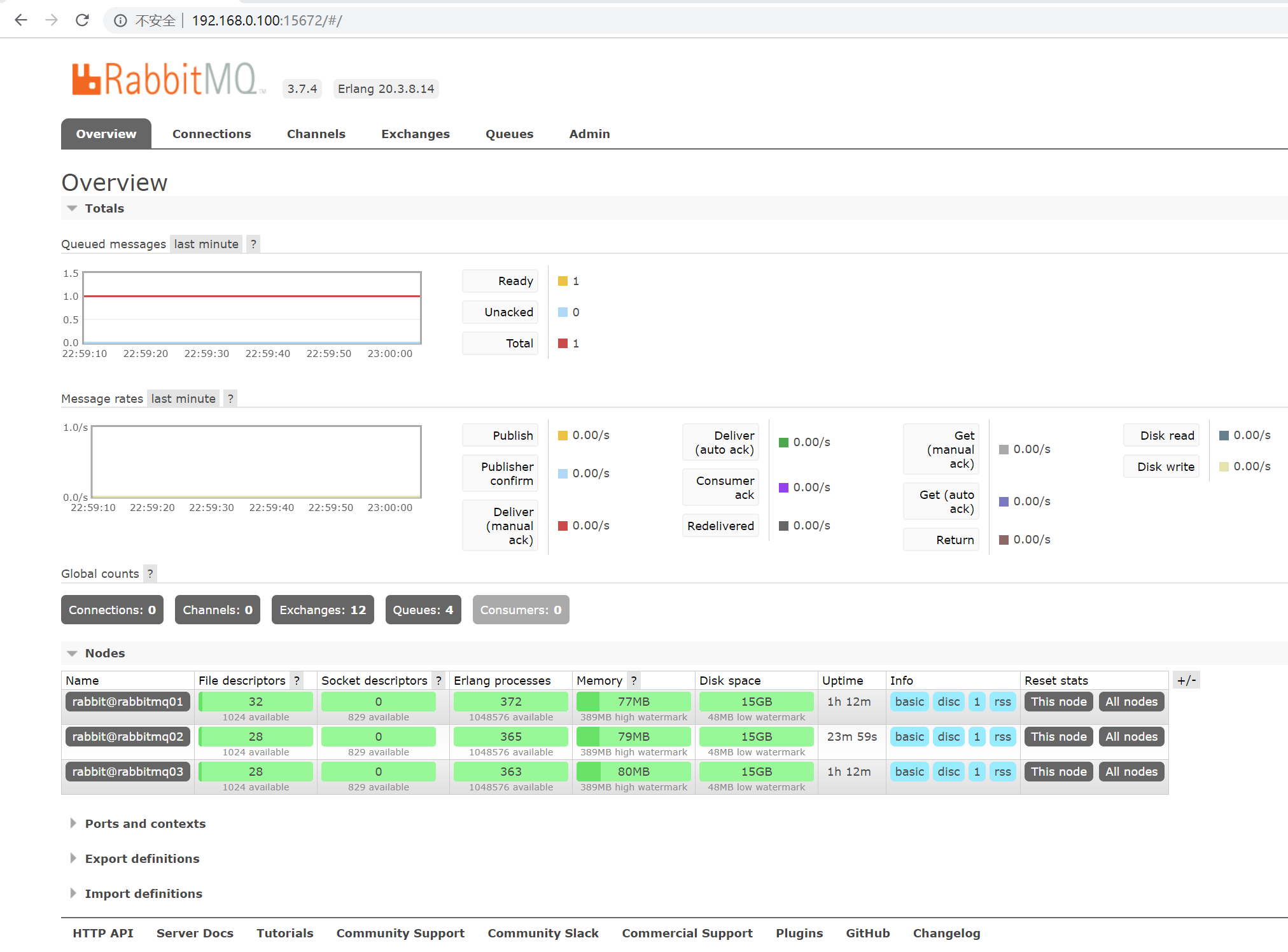The height and width of the screenshot is (952, 1288).
Task: Click help icon beside Global counts
Action: [150, 573]
